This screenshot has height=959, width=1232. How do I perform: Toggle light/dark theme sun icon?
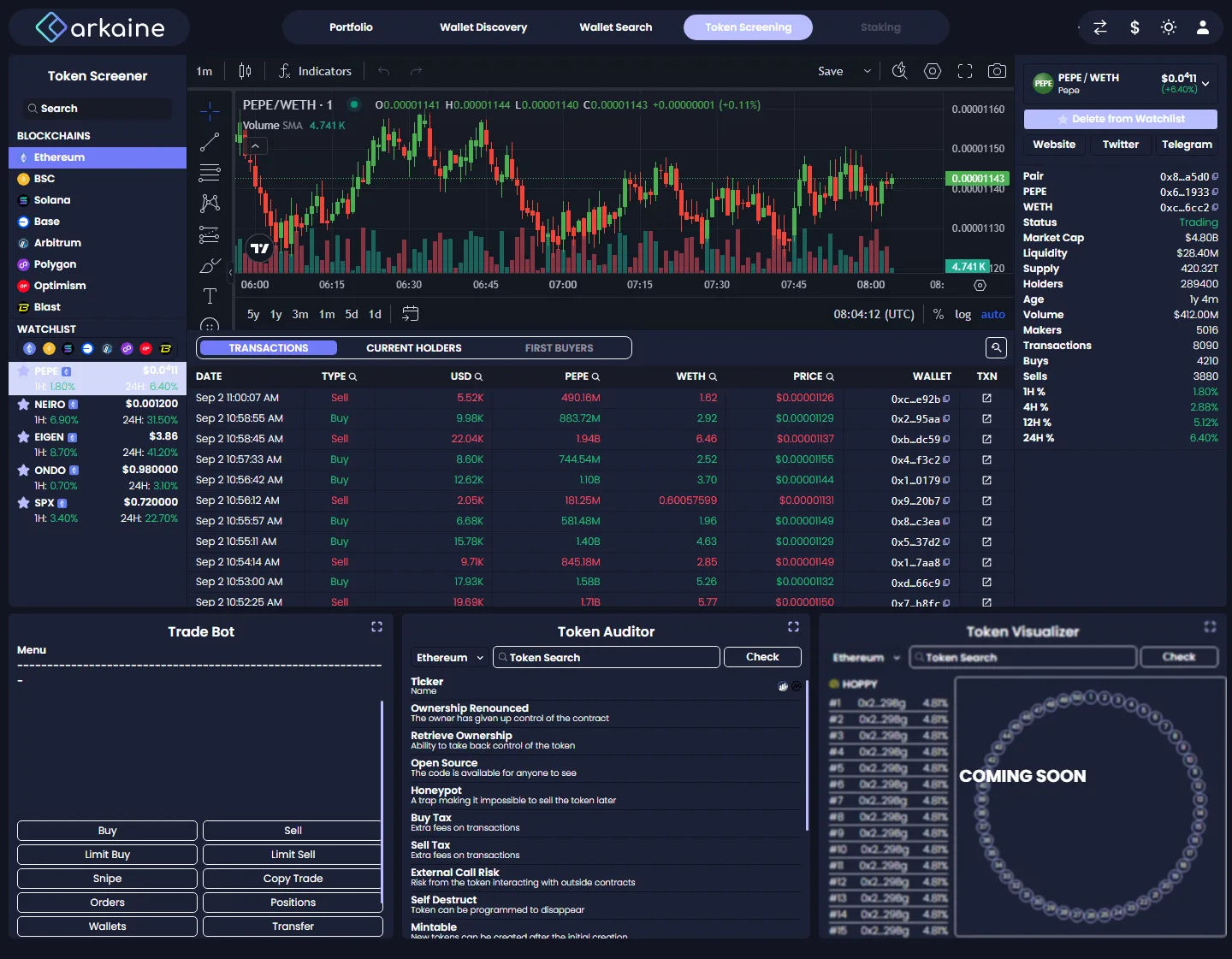[1169, 27]
